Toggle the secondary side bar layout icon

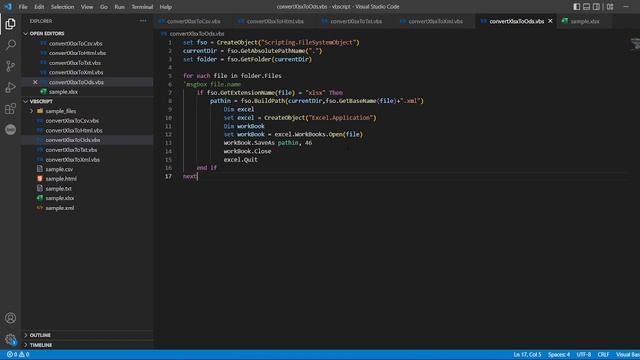[x=596, y=7]
